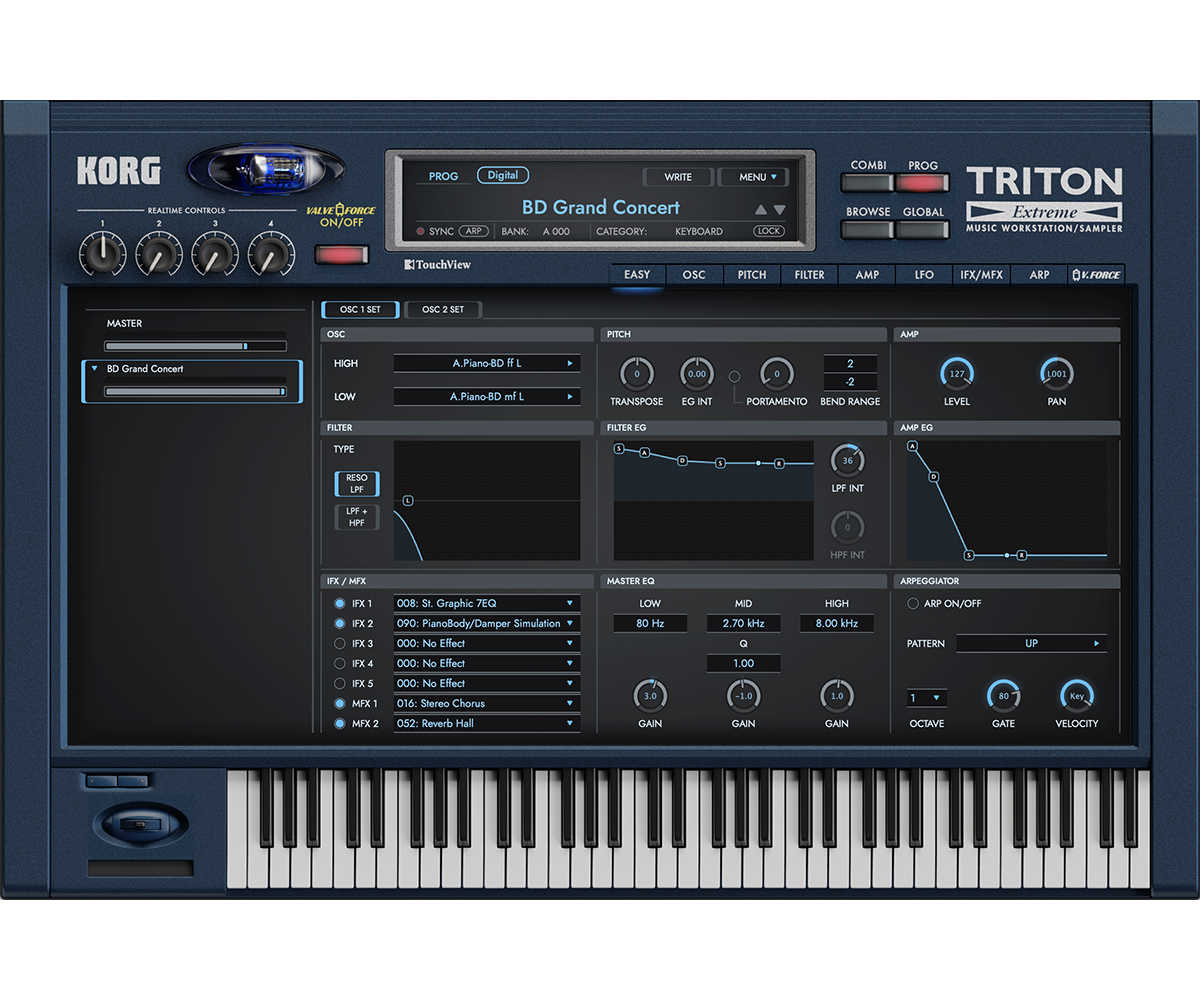The width and height of the screenshot is (1200, 1000).
Task: Click the MID frequency field showing 2.70 kHz
Action: [x=743, y=623]
